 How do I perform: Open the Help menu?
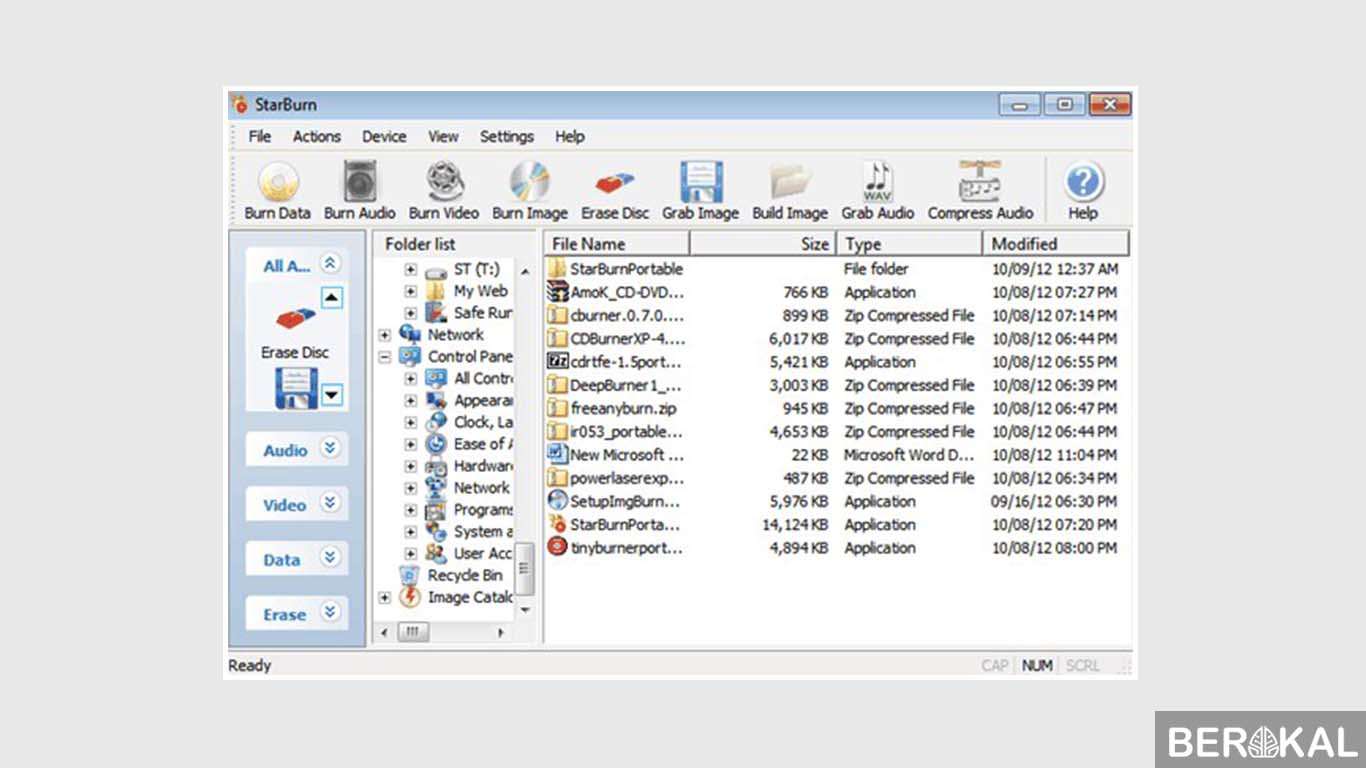click(x=570, y=137)
